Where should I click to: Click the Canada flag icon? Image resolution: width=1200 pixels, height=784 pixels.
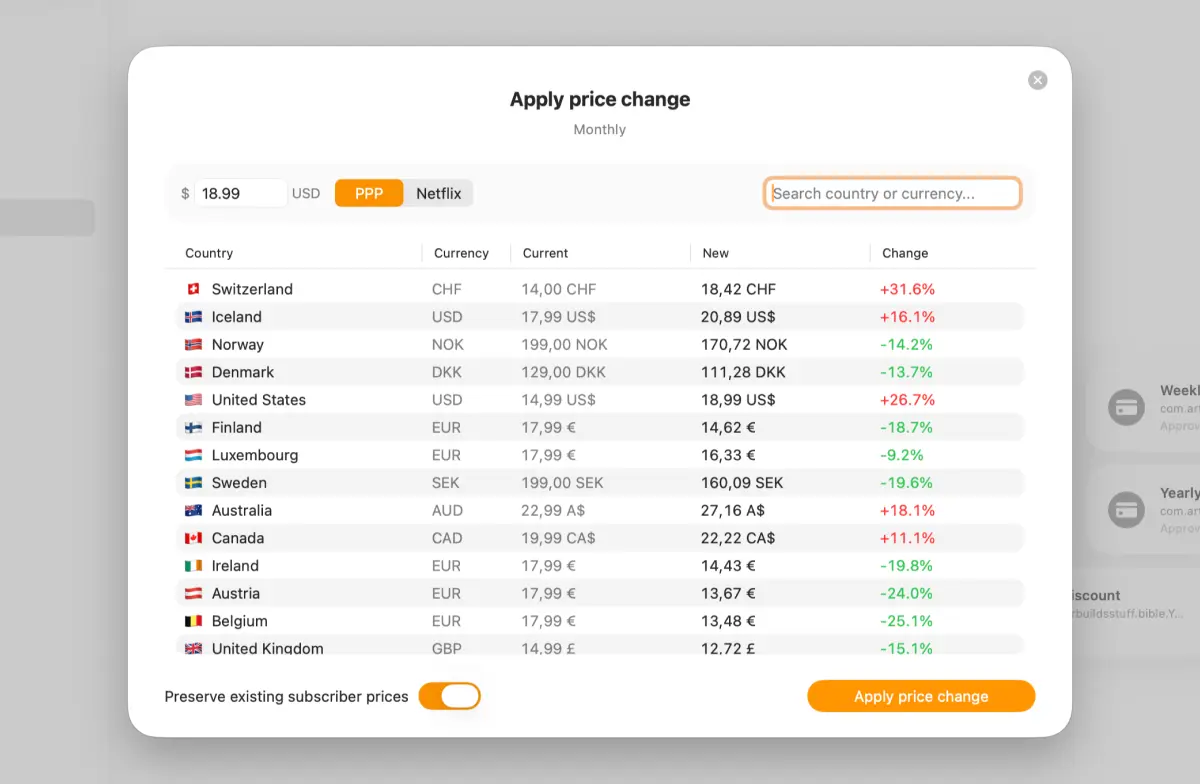pyautogui.click(x=194, y=538)
